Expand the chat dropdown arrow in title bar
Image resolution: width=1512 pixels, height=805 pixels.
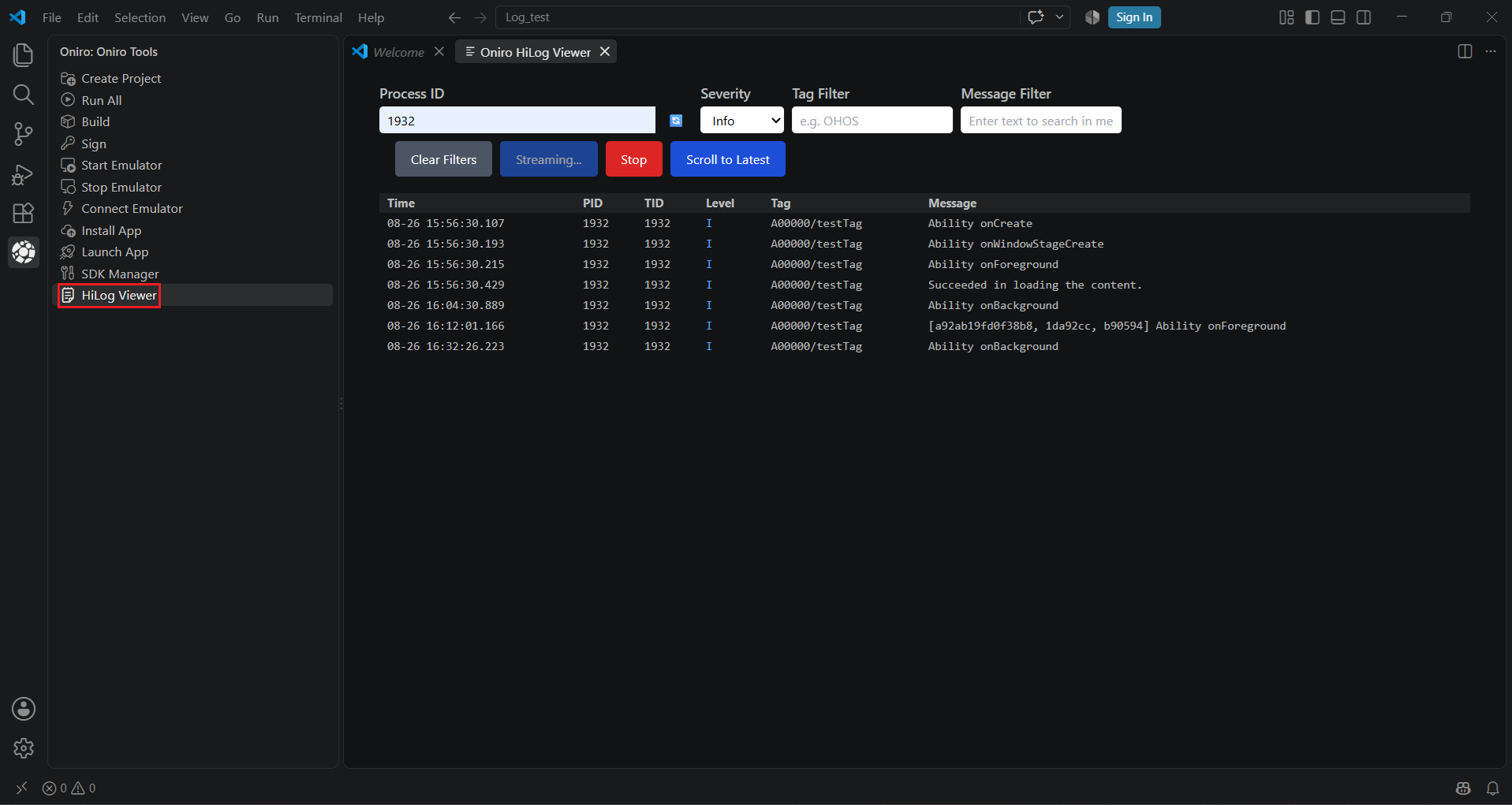click(x=1059, y=17)
